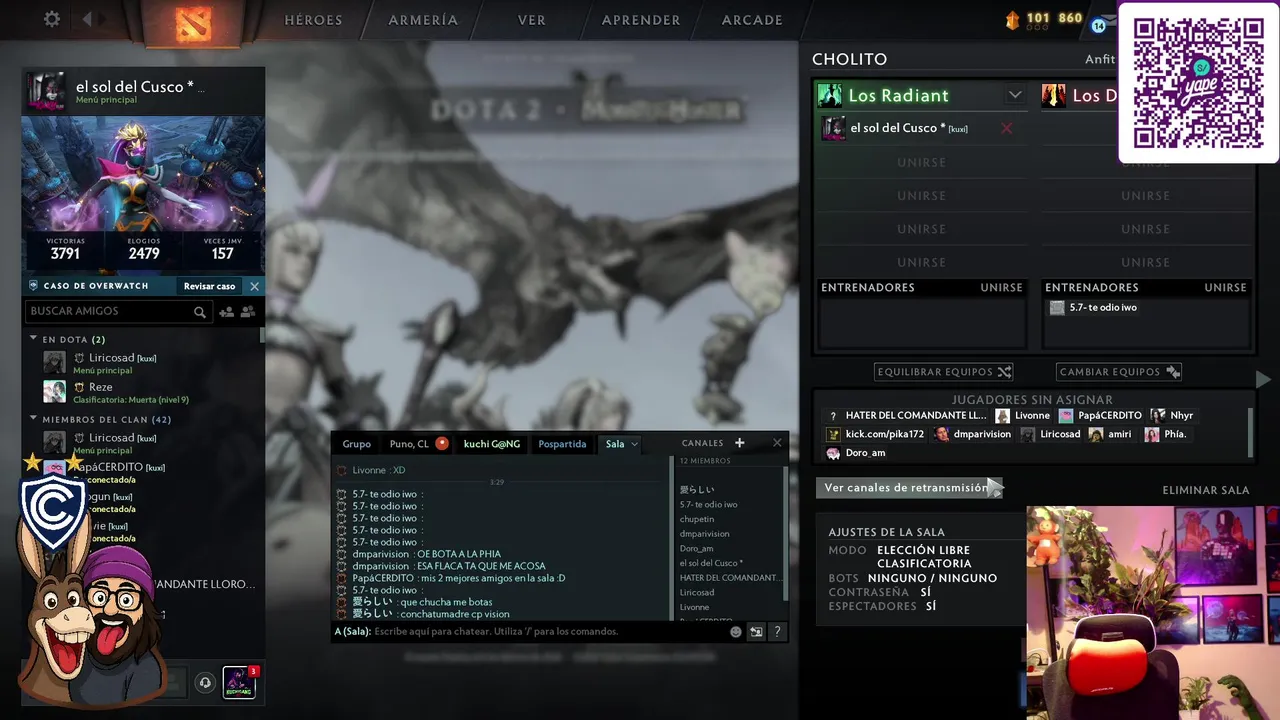This screenshot has height=720, width=1280.
Task: Open the ARCADE tab
Action: pos(752,20)
